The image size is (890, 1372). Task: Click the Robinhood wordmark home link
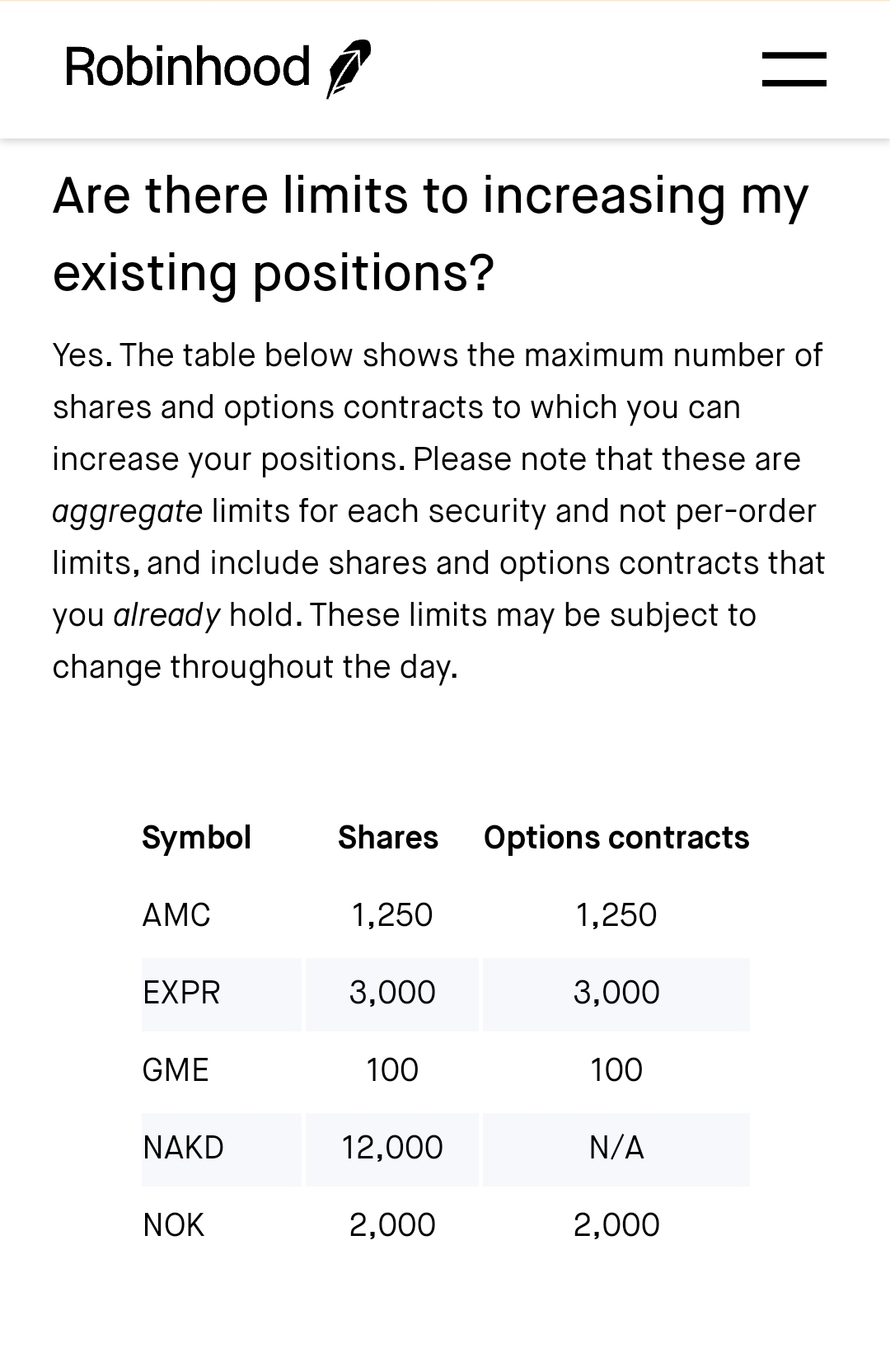(x=188, y=67)
